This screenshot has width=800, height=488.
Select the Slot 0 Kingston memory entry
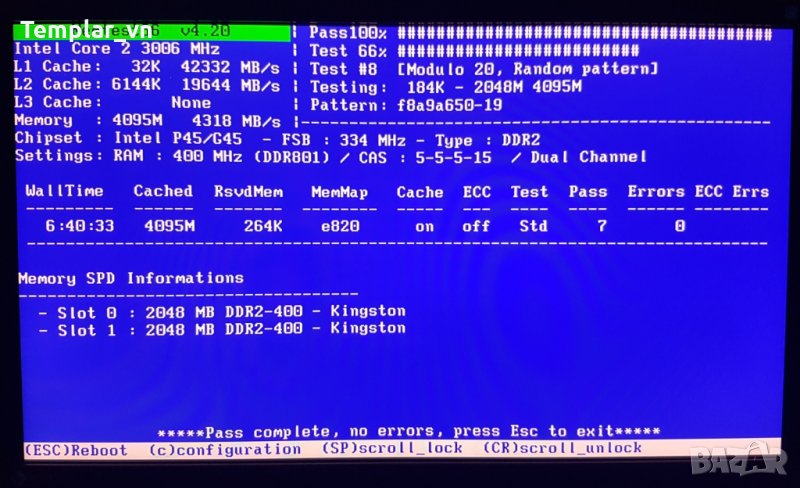click(x=222, y=311)
